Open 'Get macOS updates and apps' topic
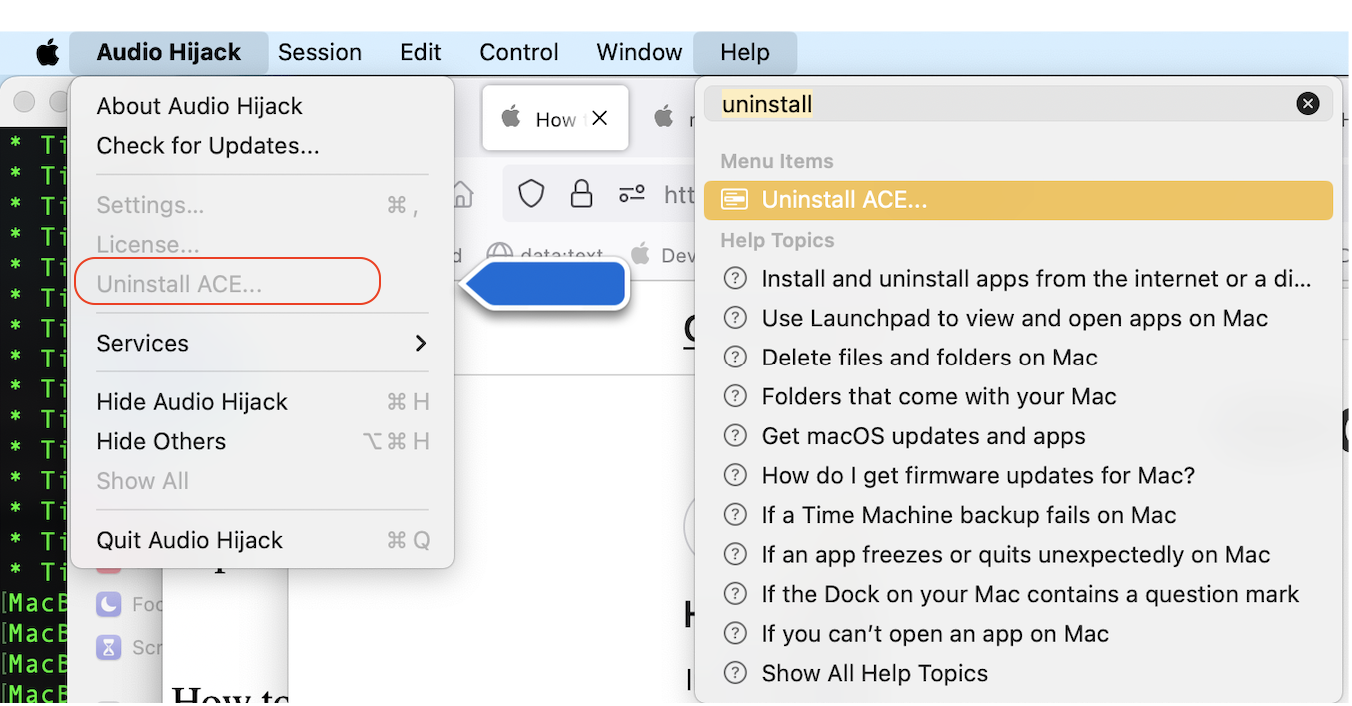This screenshot has height=706, width=1352. [x=1018, y=437]
